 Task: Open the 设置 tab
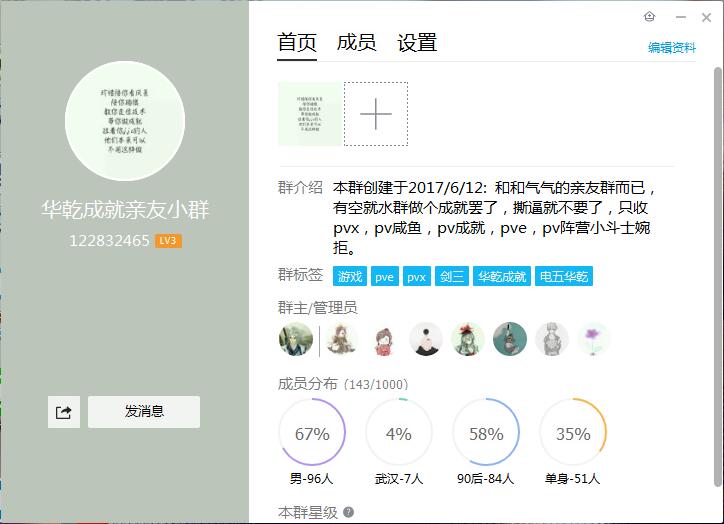coord(417,42)
